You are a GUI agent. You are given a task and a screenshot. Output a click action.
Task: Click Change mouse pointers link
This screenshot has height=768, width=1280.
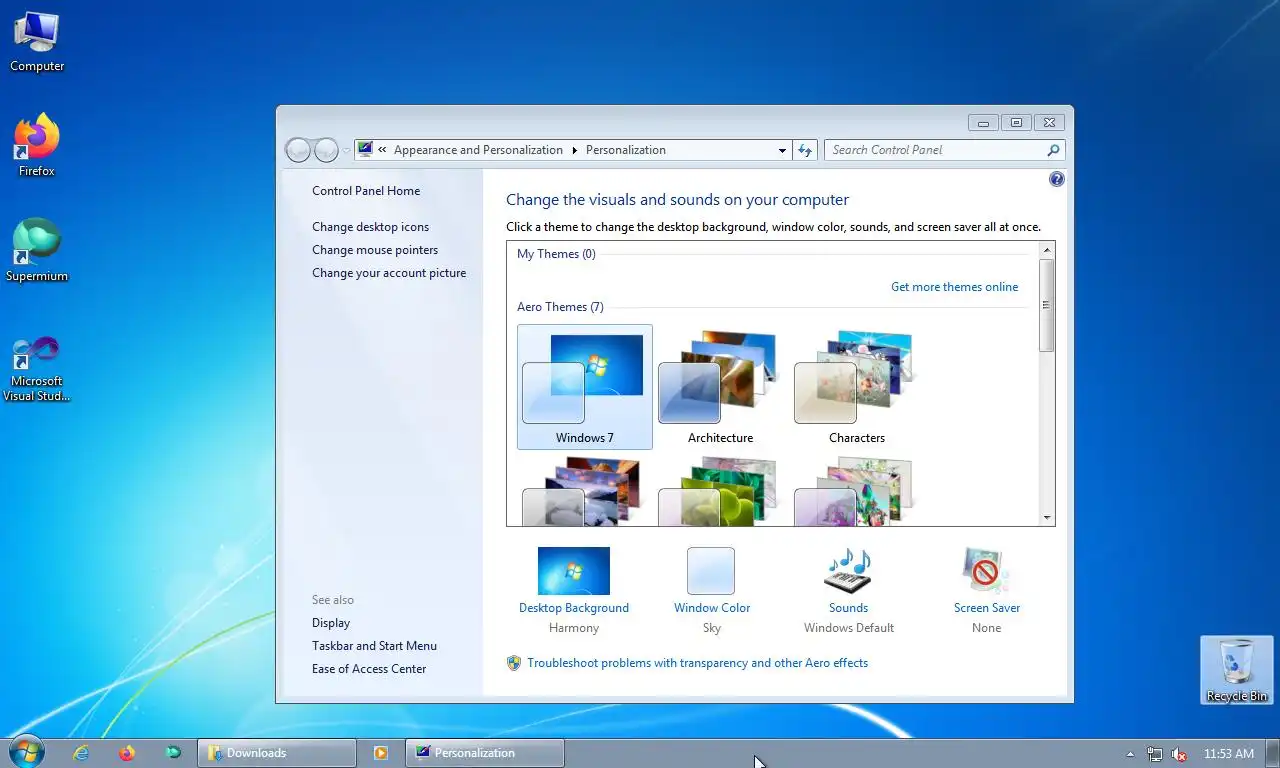[x=375, y=250]
